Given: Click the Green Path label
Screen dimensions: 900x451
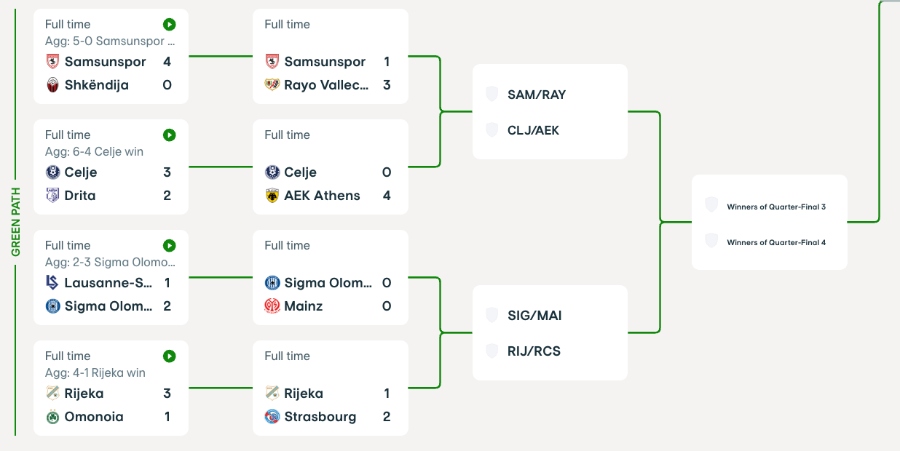Looking at the screenshot, I should (16, 220).
